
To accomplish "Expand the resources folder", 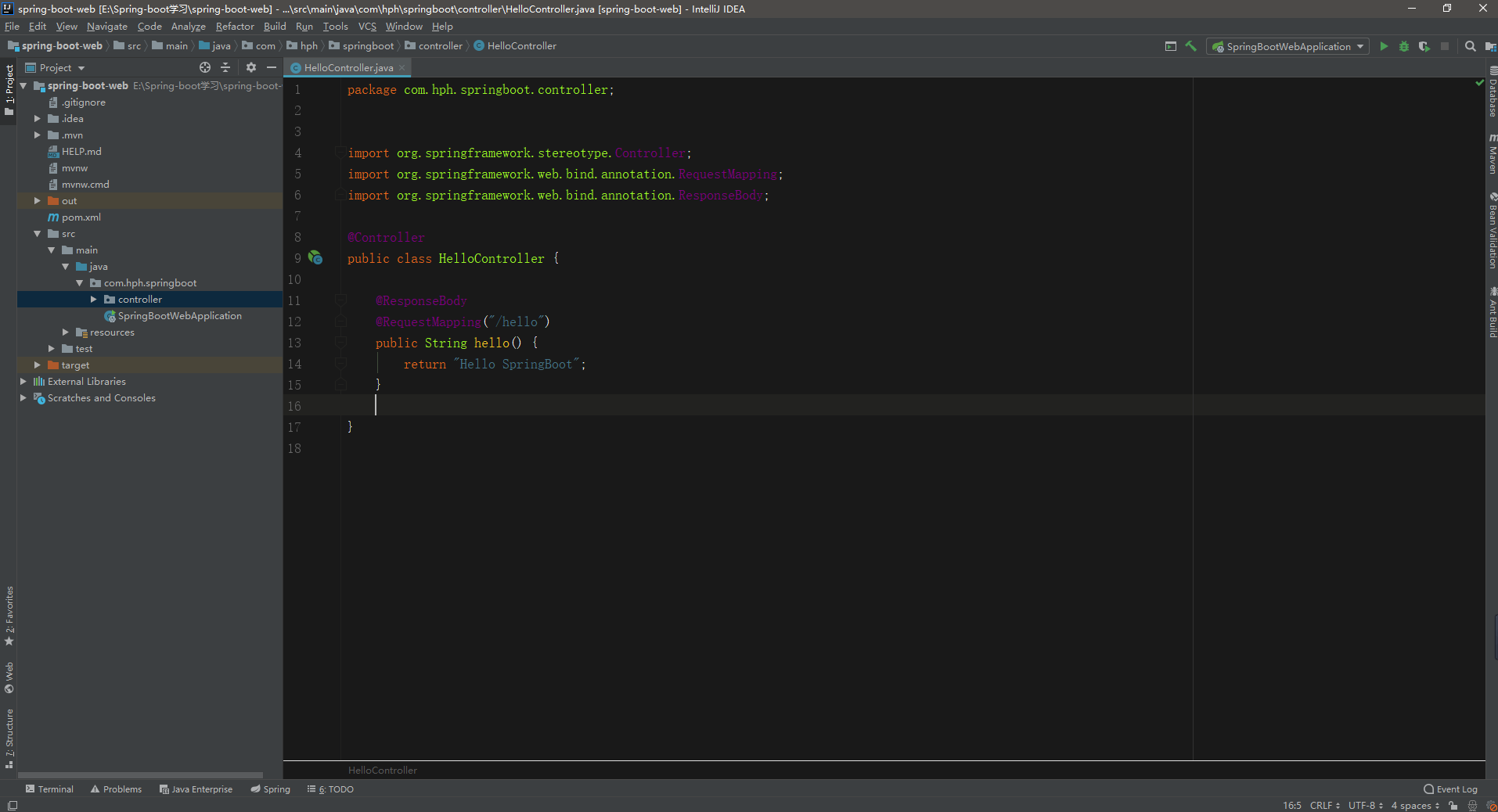I will 66,332.
